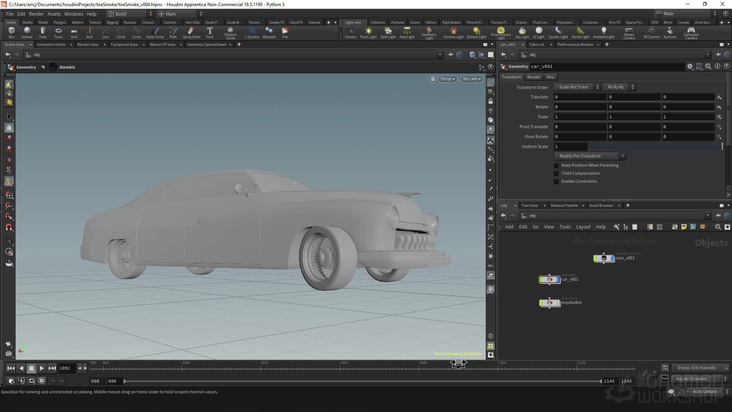Tick the Child Compensation checkbox
The image size is (732, 412).
point(557,173)
